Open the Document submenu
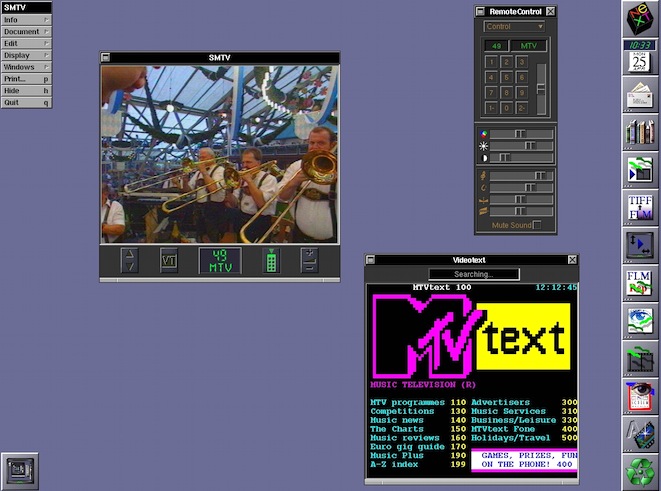Screen dimensions: 661x491 pos(26,32)
